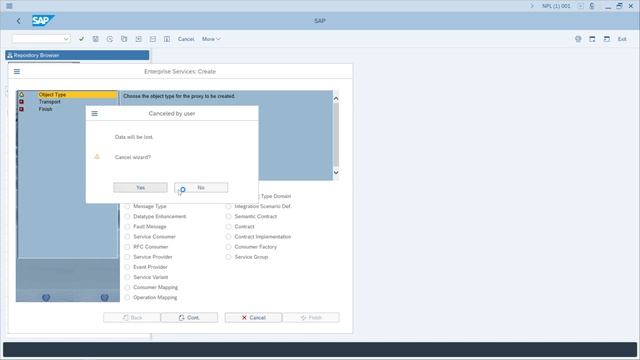The image size is (640, 360).
Task: Click the wizard Cont. button
Action: 189,318
